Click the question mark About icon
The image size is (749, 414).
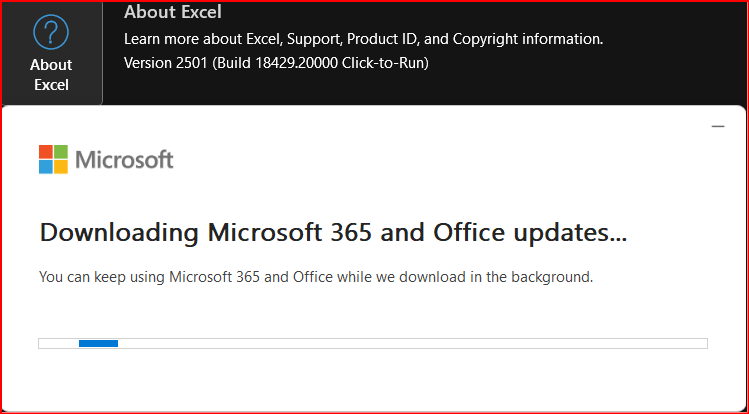(x=51, y=32)
